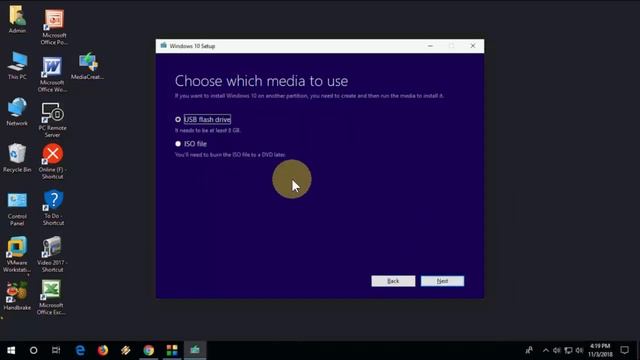Open the network status tray icon
The height and width of the screenshot is (360, 640).
[568, 350]
